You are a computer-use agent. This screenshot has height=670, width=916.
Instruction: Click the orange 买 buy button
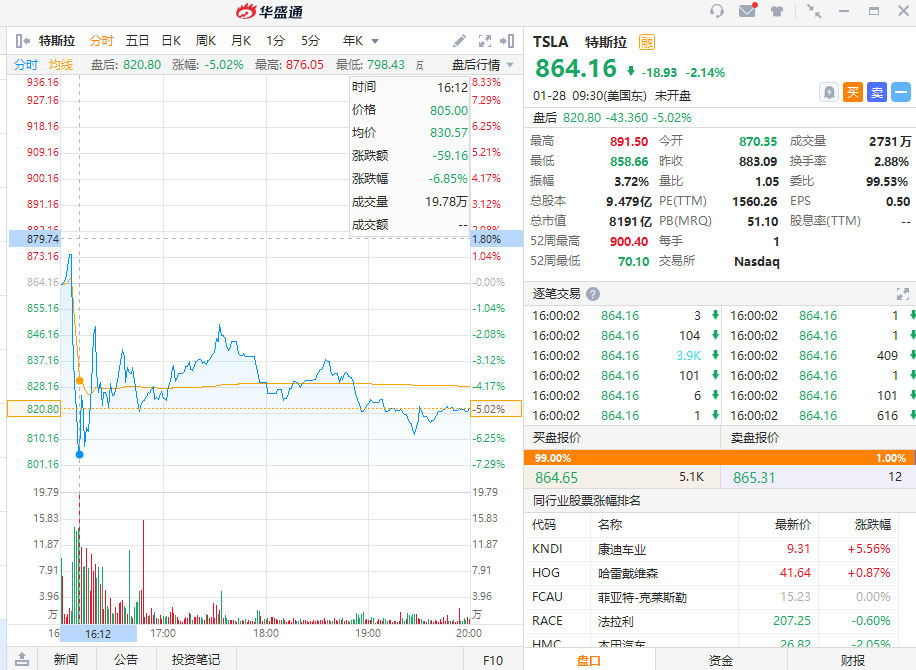853,92
